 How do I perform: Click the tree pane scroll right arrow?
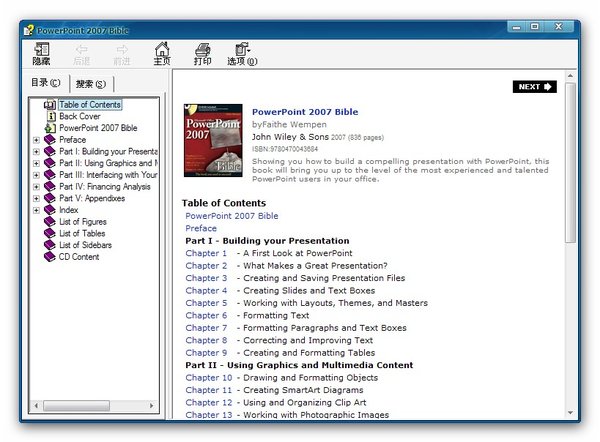152,406
